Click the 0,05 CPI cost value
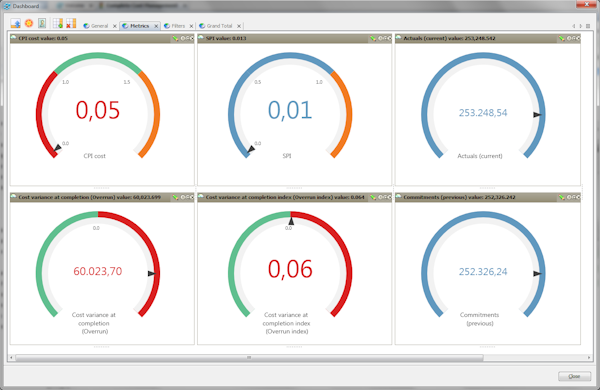Screen dimensions: 600x390 click(98, 110)
